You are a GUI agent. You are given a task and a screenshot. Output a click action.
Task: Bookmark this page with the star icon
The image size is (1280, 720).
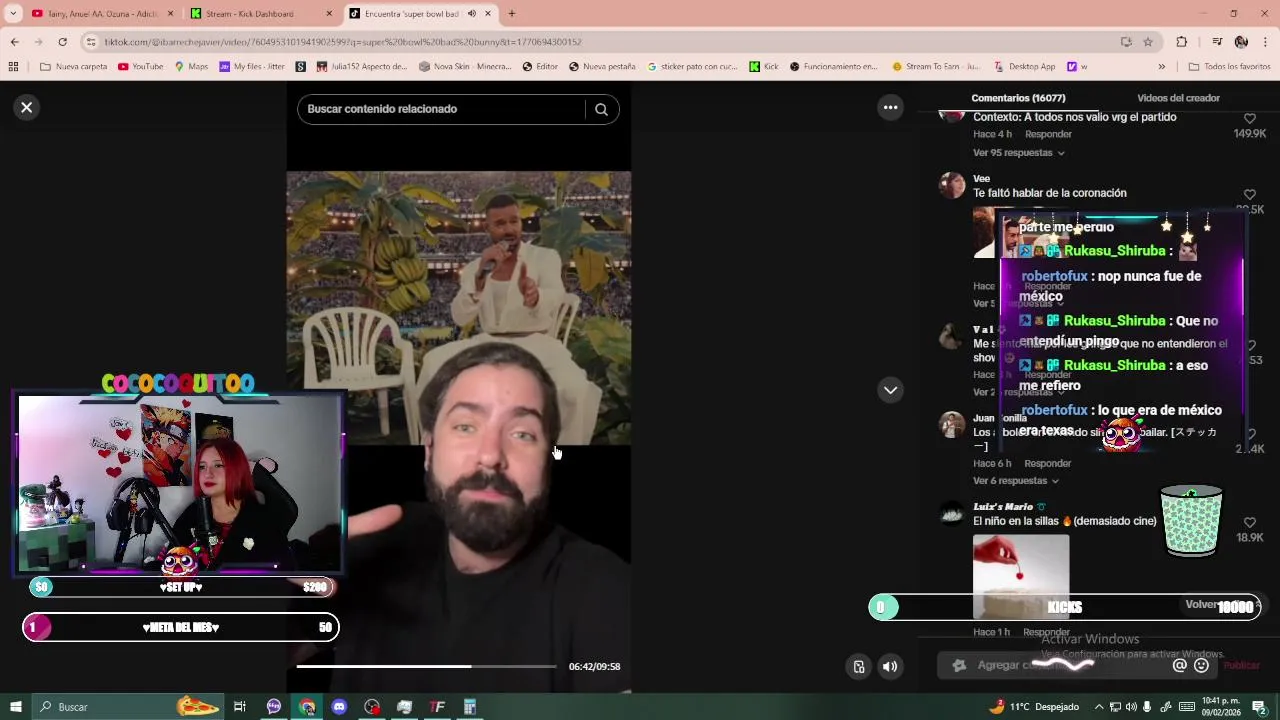click(x=1148, y=42)
